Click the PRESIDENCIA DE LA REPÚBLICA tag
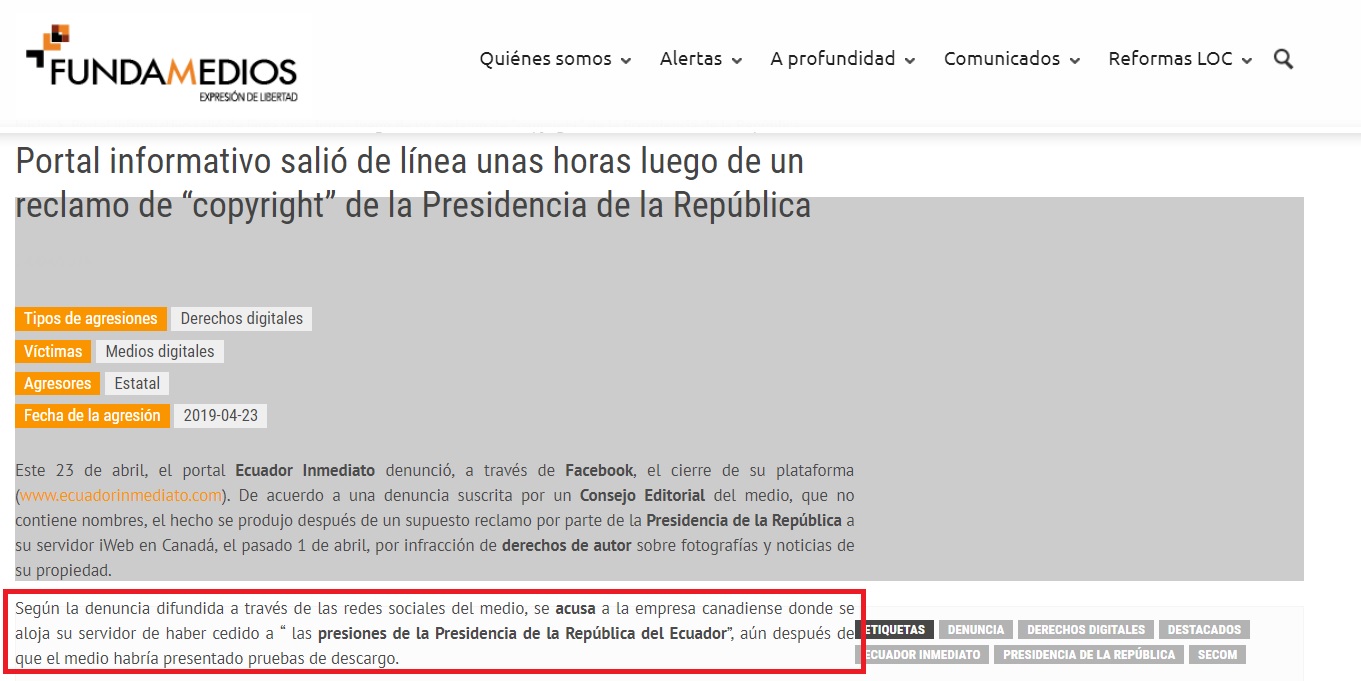Viewport: 1361px width, 681px height. 1089,655
